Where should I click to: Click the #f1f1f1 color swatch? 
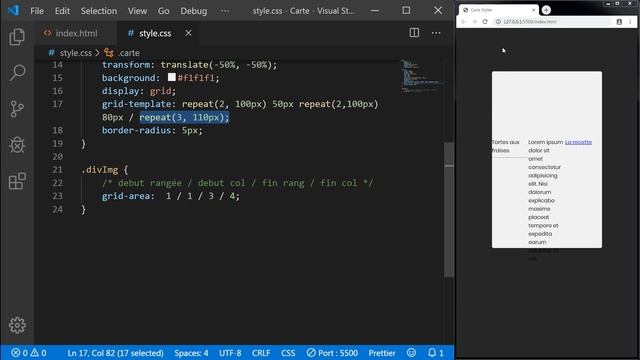(x=172, y=77)
